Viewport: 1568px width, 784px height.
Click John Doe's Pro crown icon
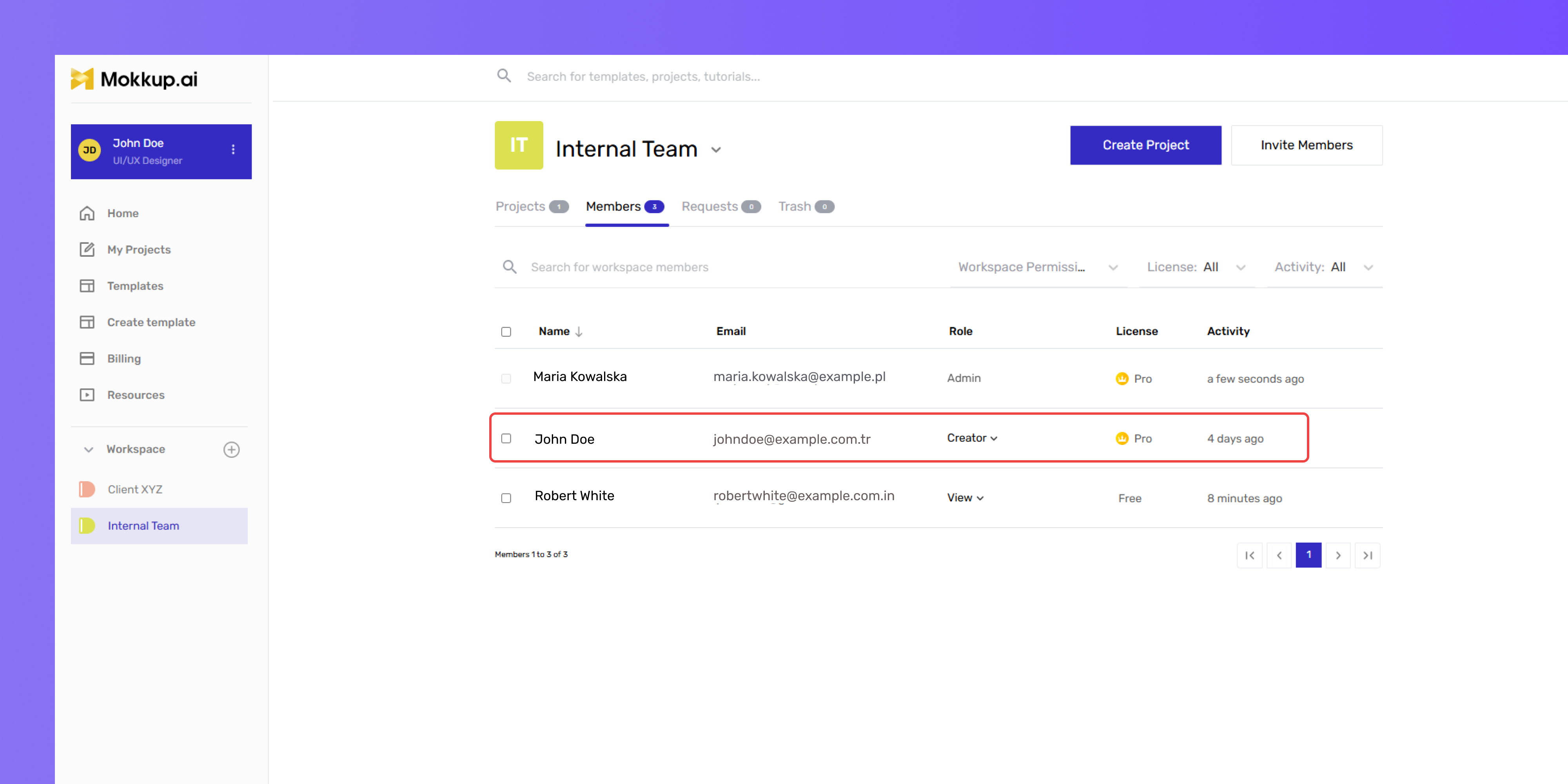(x=1122, y=438)
